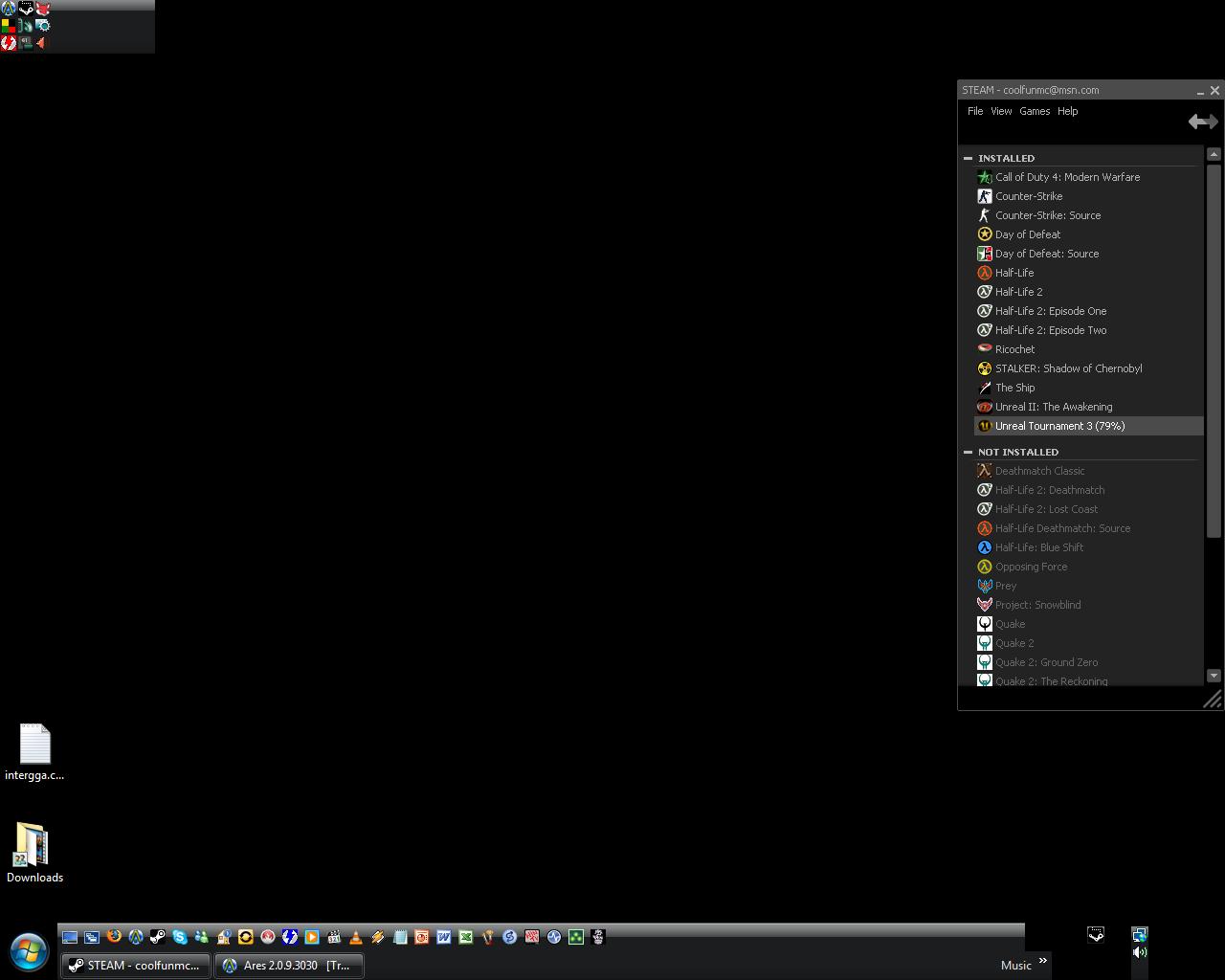
Task: Expand the Music toolbar chevron
Action: tap(1042, 960)
